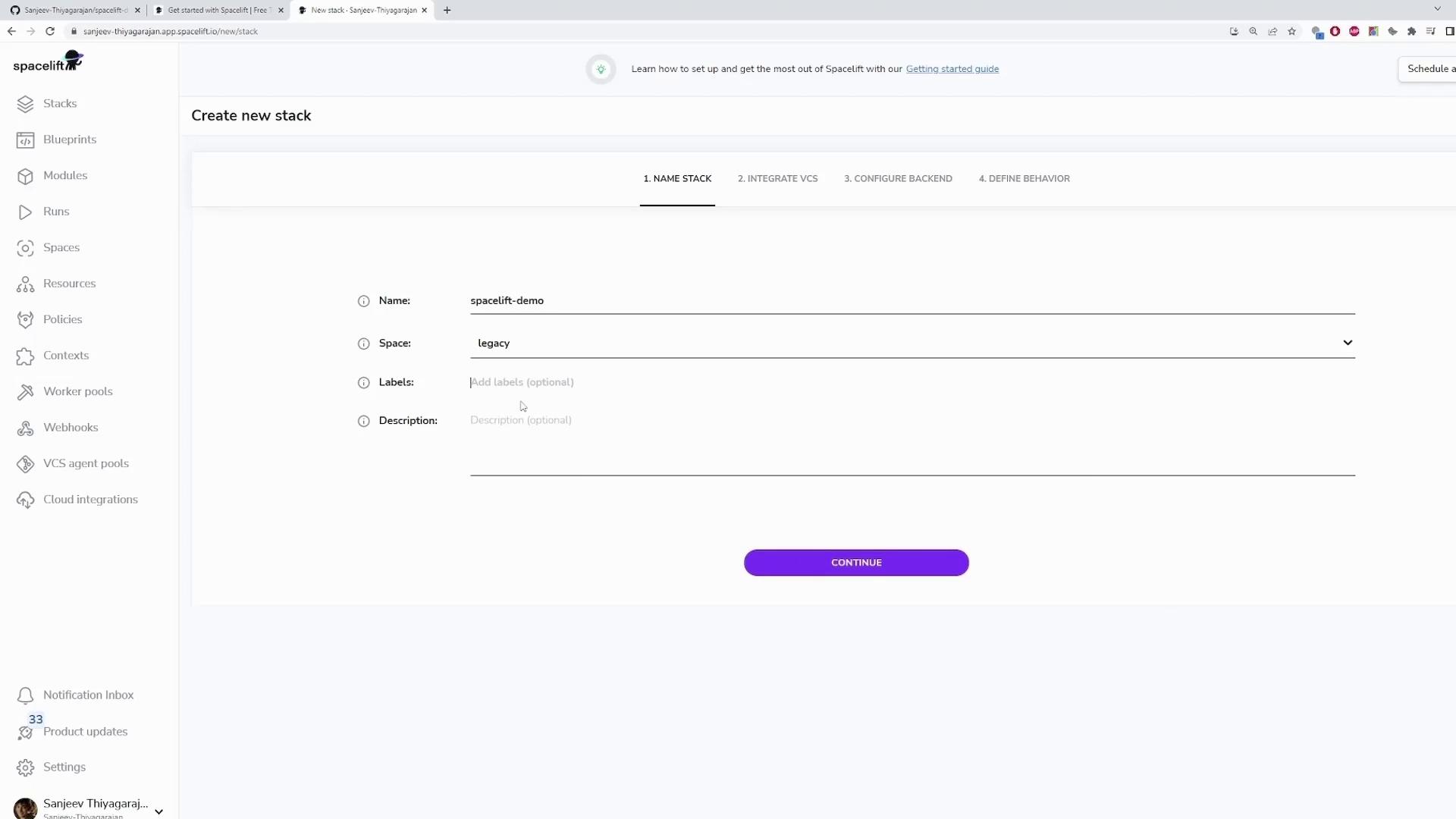Open Webhooks icon in sidebar
1456x819 pixels.
click(25, 428)
